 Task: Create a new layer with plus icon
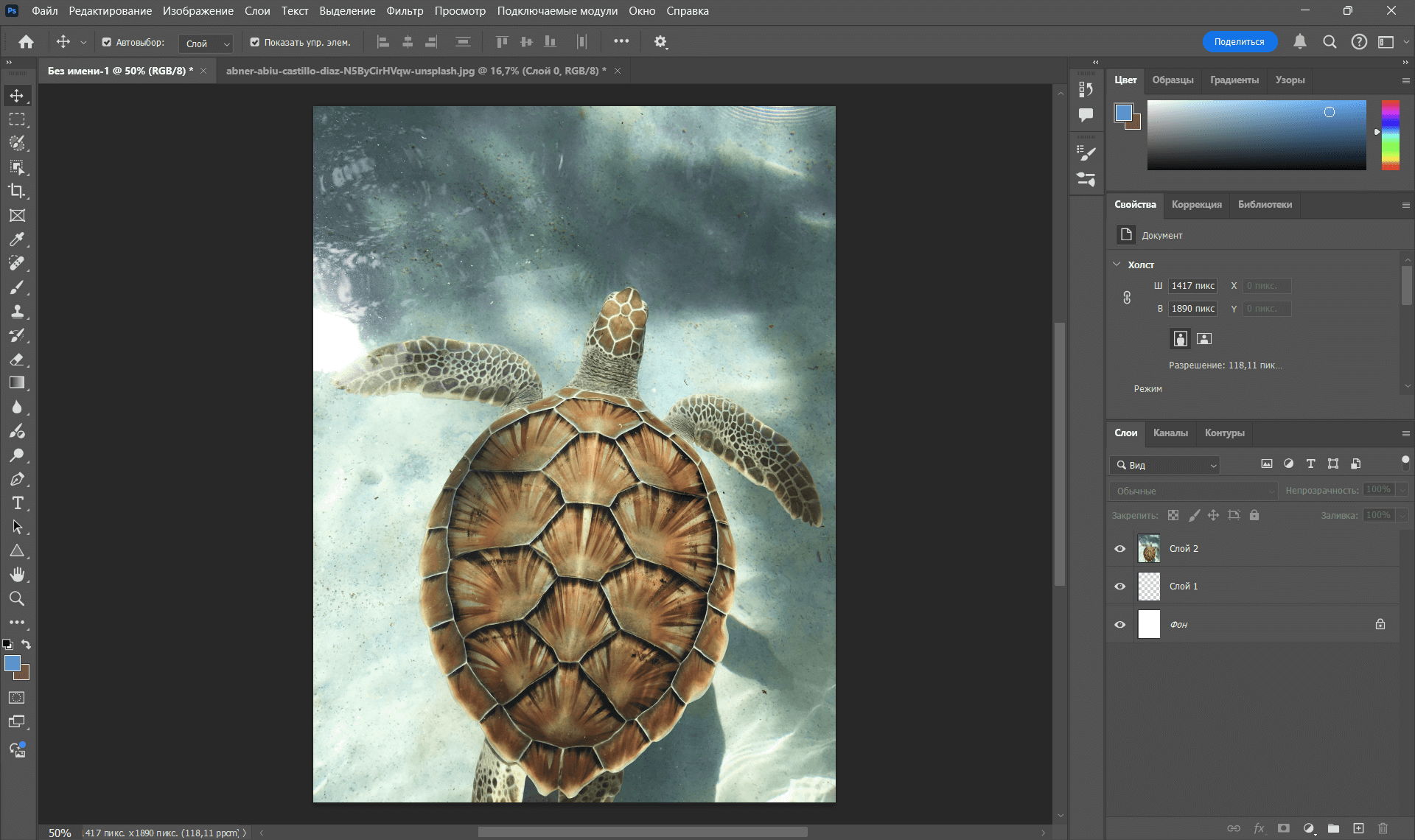pos(1358,828)
